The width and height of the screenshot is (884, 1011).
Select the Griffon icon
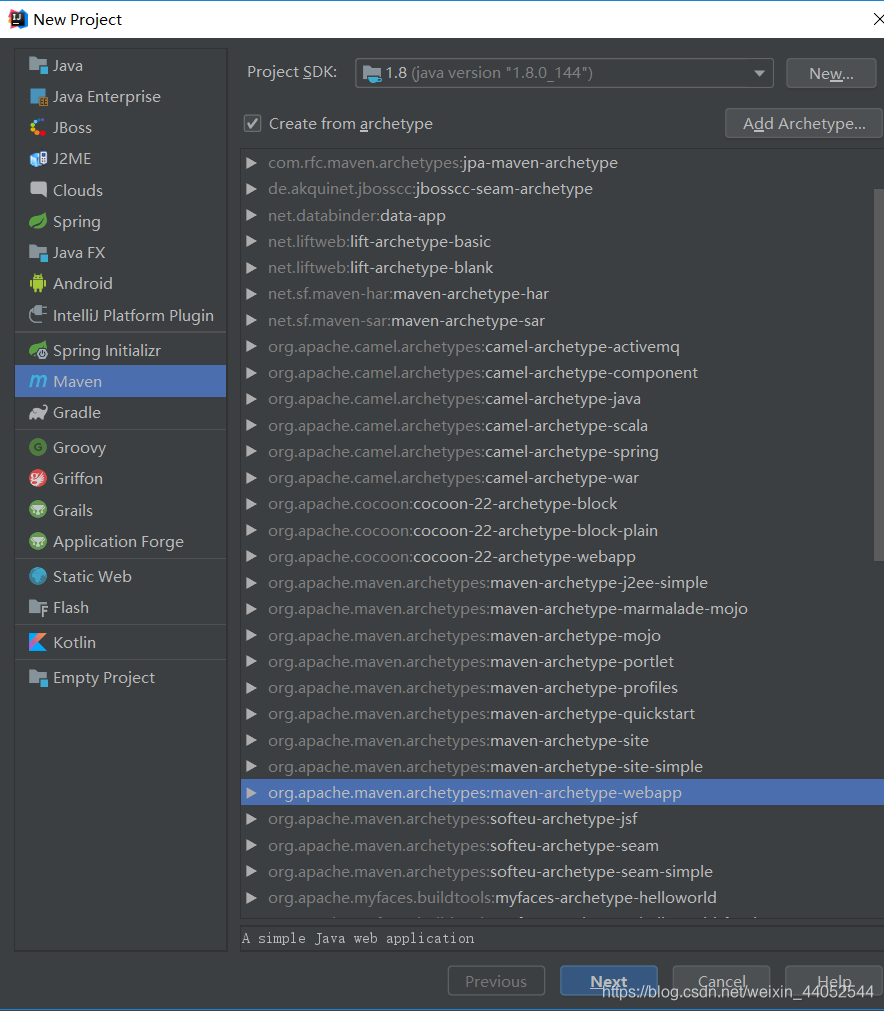(38, 478)
